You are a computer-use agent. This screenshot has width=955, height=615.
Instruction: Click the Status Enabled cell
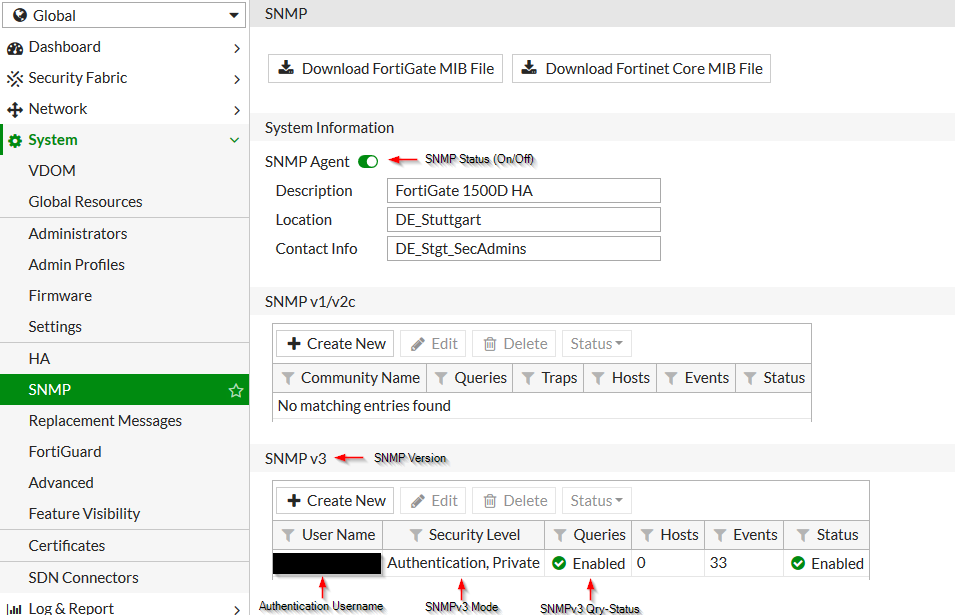pos(826,564)
